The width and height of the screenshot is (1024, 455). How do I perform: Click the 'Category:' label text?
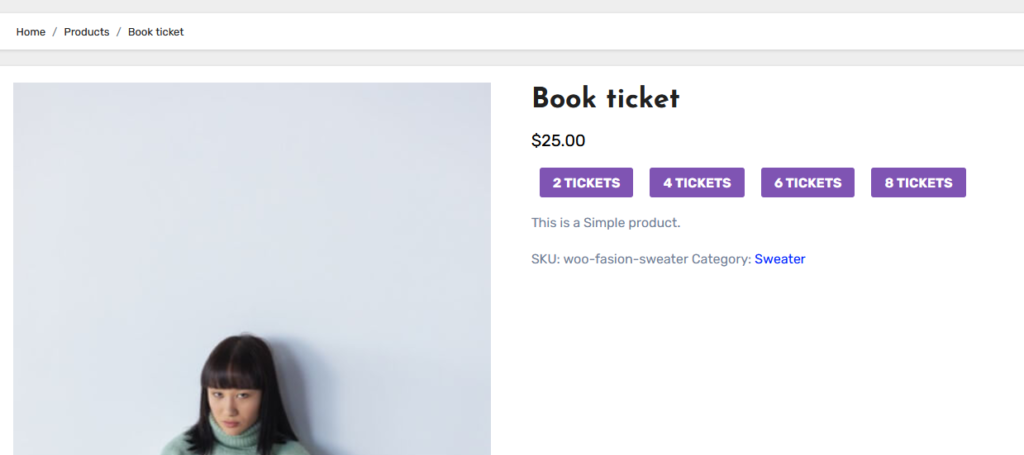[720, 259]
